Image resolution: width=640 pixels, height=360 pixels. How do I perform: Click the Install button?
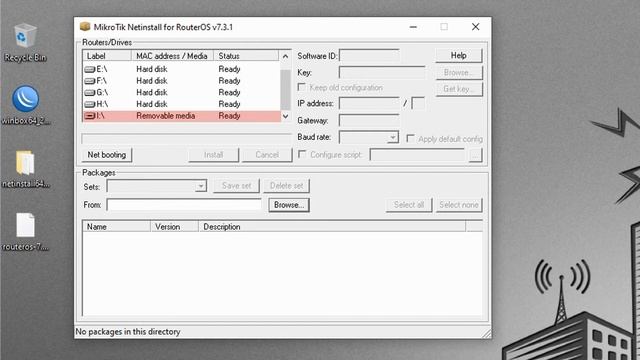coord(213,155)
